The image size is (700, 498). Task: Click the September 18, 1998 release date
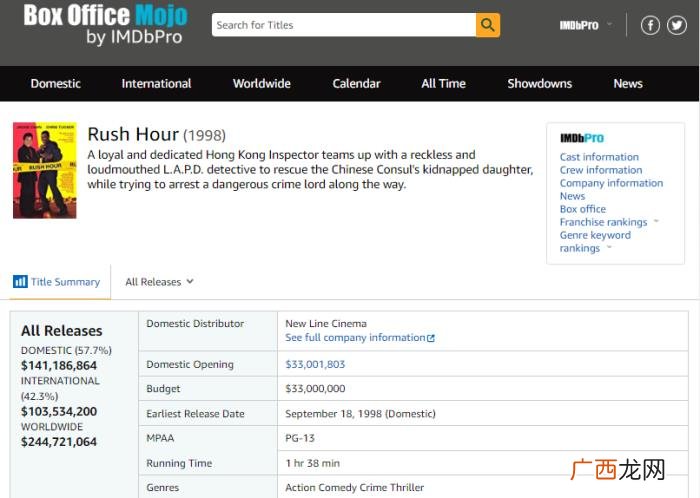click(x=360, y=414)
